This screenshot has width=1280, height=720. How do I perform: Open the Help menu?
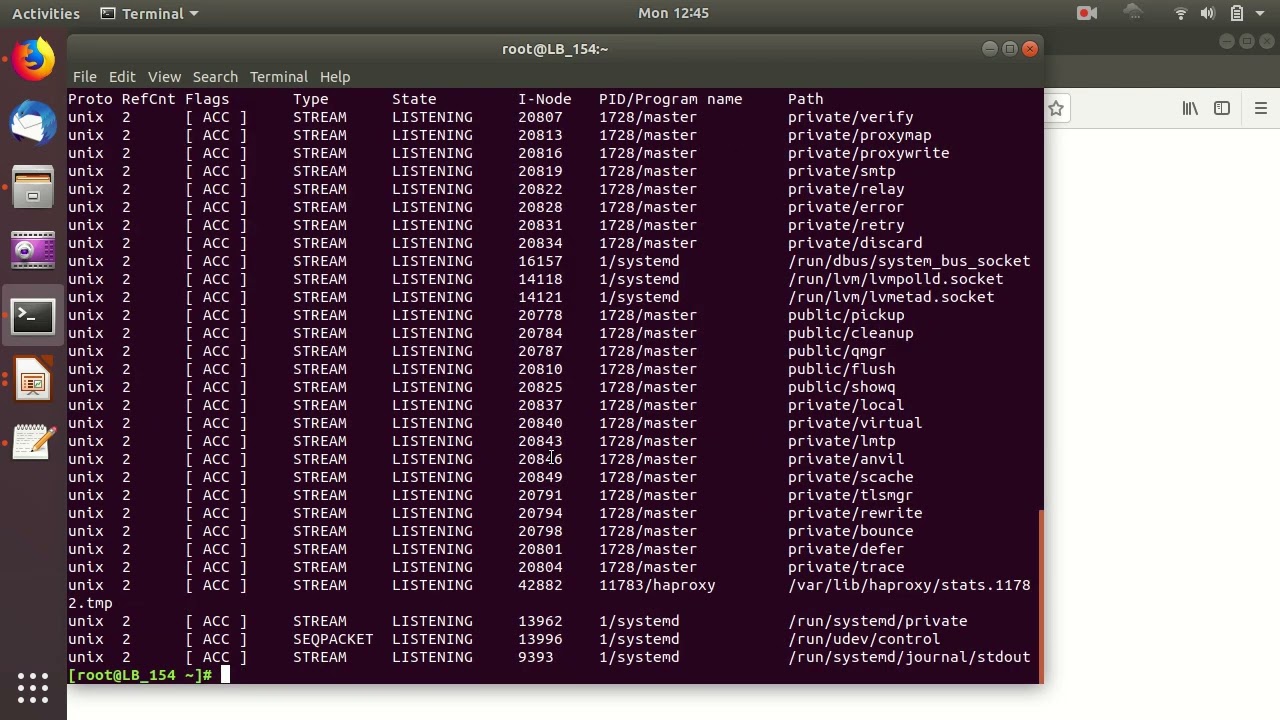tap(335, 77)
